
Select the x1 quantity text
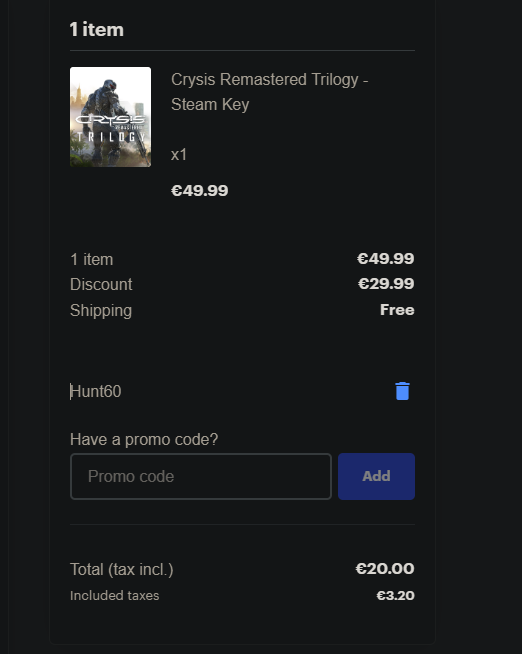[179, 155]
